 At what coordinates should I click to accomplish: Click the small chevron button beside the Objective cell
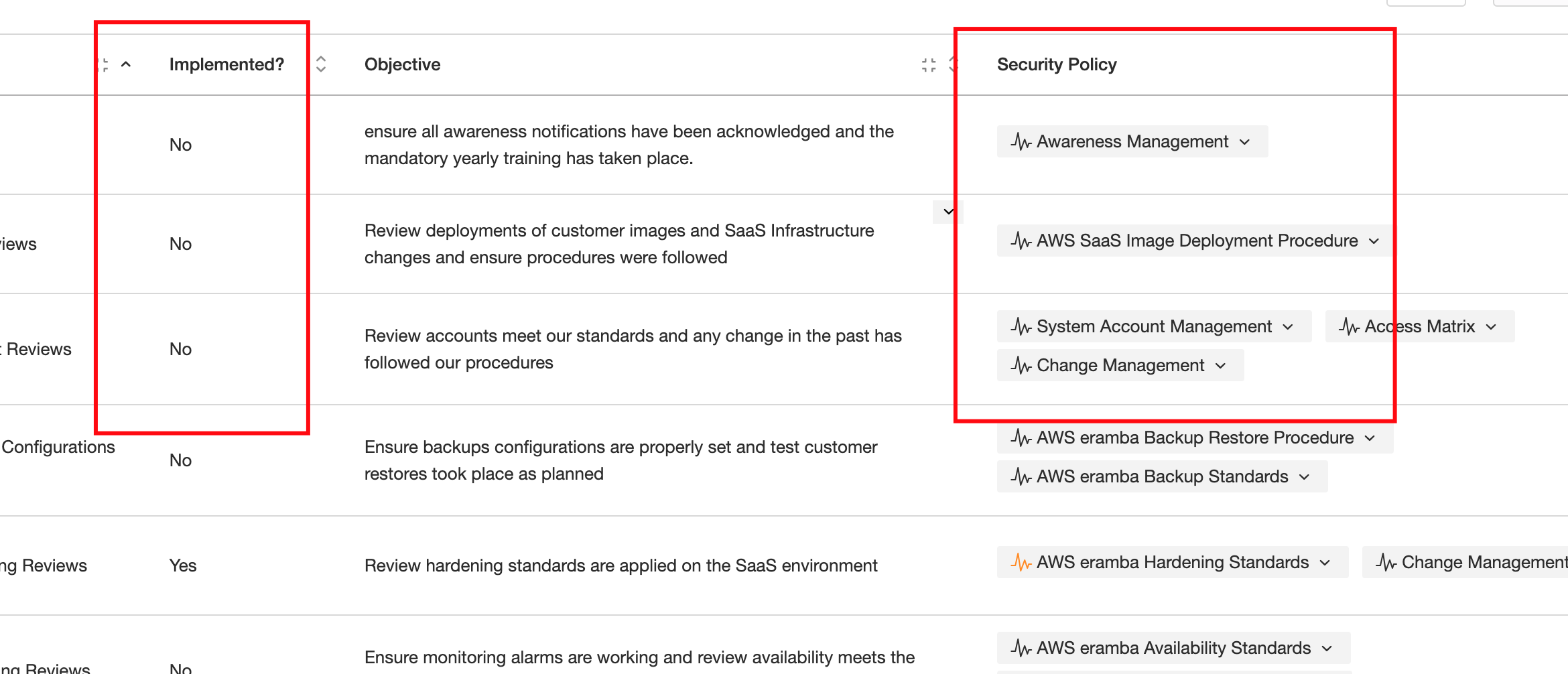[x=948, y=212]
